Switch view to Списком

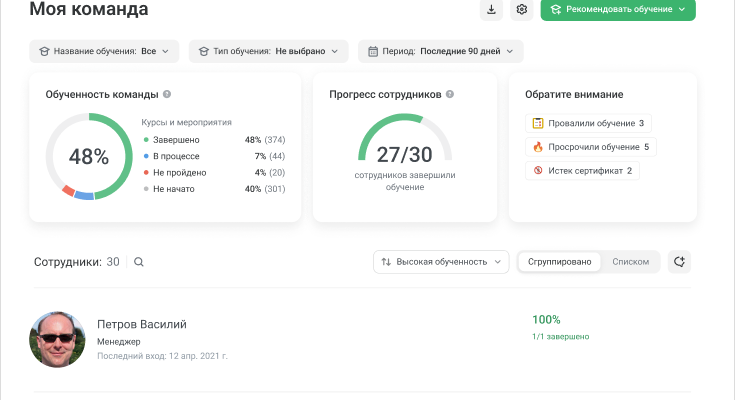(630, 262)
